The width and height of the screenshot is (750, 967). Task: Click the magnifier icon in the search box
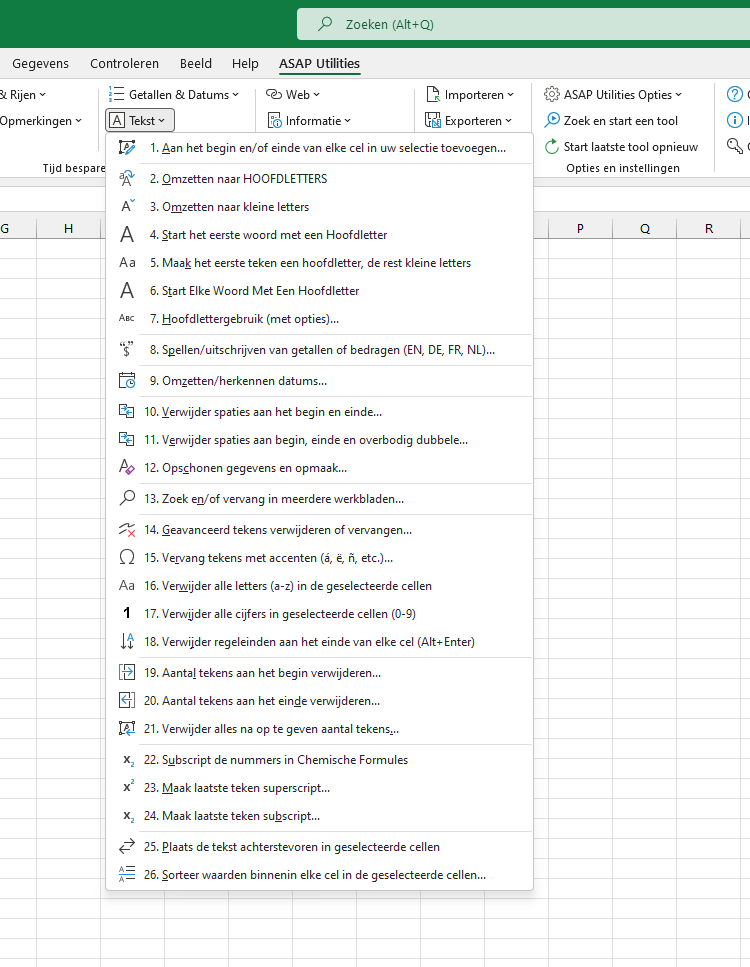(325, 24)
